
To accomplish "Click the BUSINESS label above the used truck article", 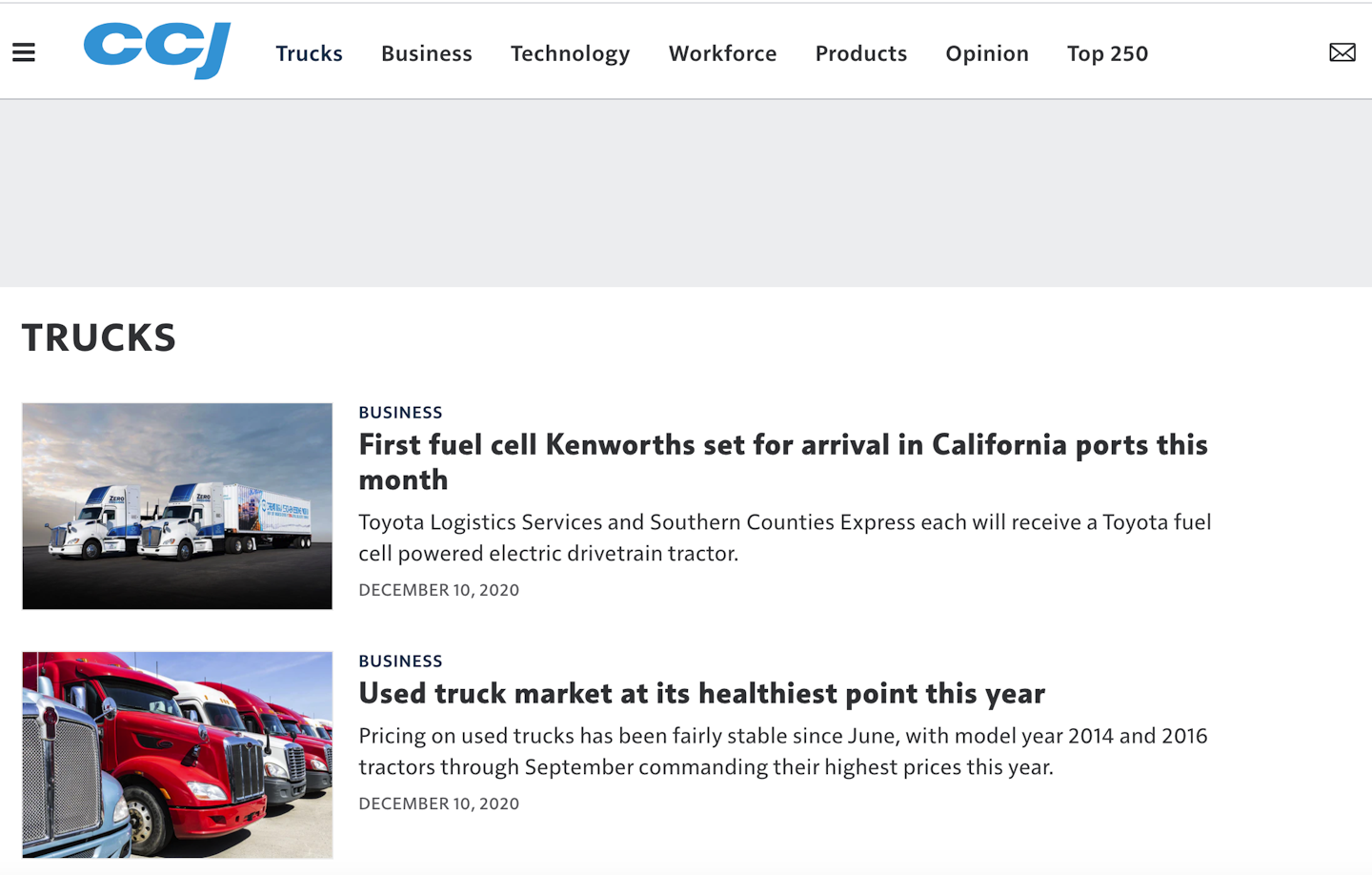I will (x=400, y=660).
